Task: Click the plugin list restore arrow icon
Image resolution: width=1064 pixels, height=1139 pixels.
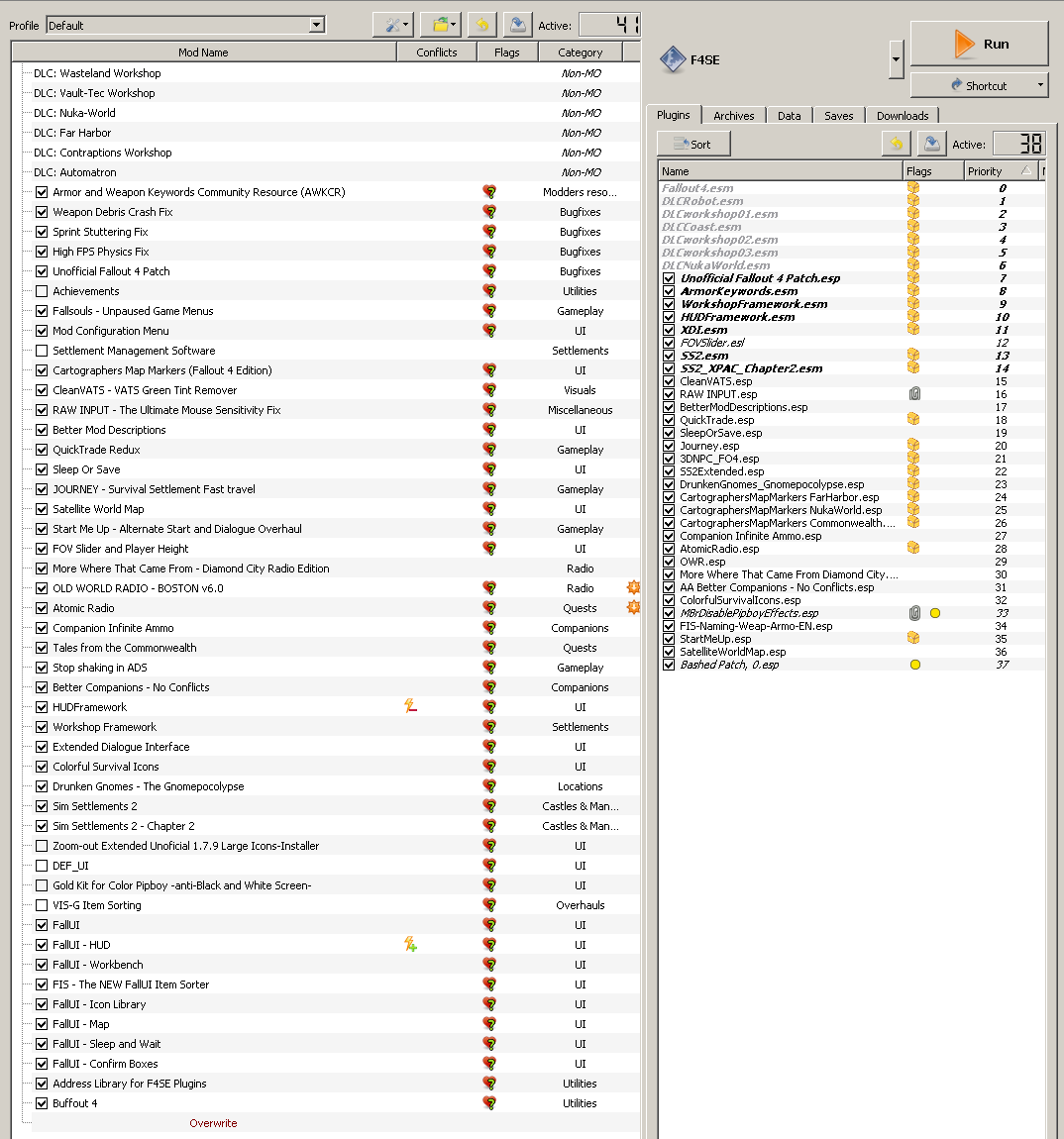Action: (x=897, y=144)
